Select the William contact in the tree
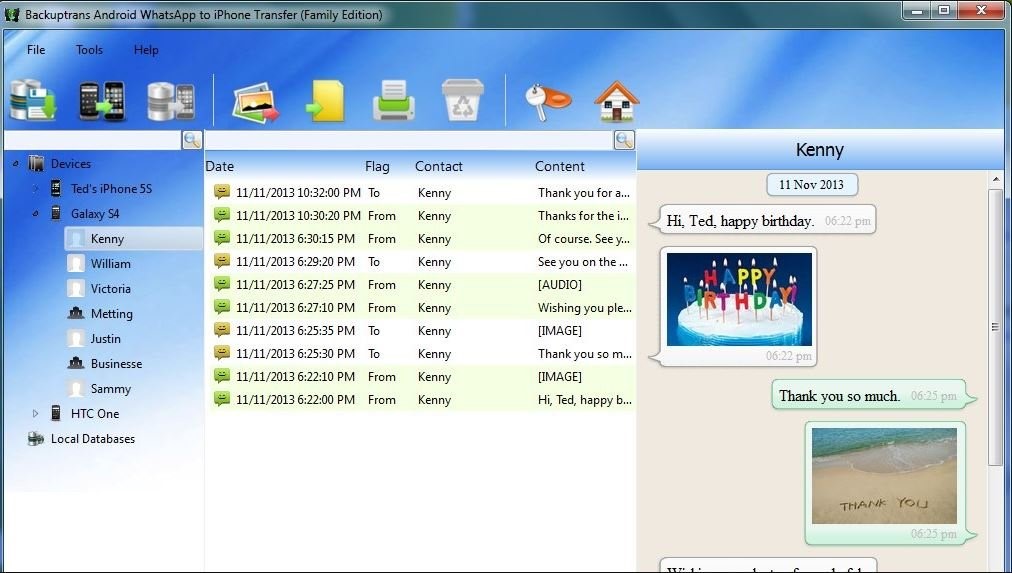The width and height of the screenshot is (1012, 573). (110, 263)
